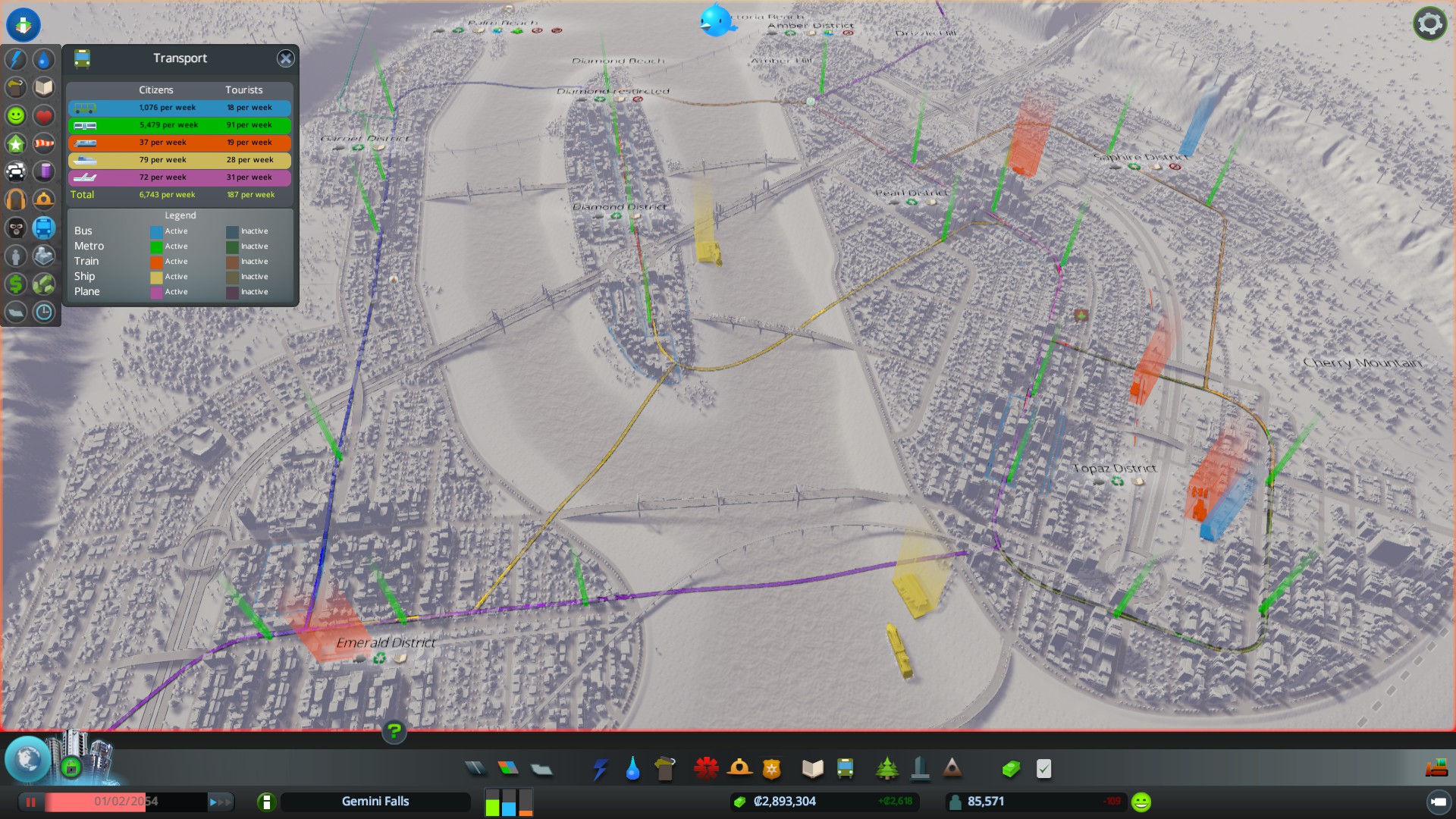Expand the Zoning demand RCI bars
The height and width of the screenshot is (819, 1456).
[509, 802]
